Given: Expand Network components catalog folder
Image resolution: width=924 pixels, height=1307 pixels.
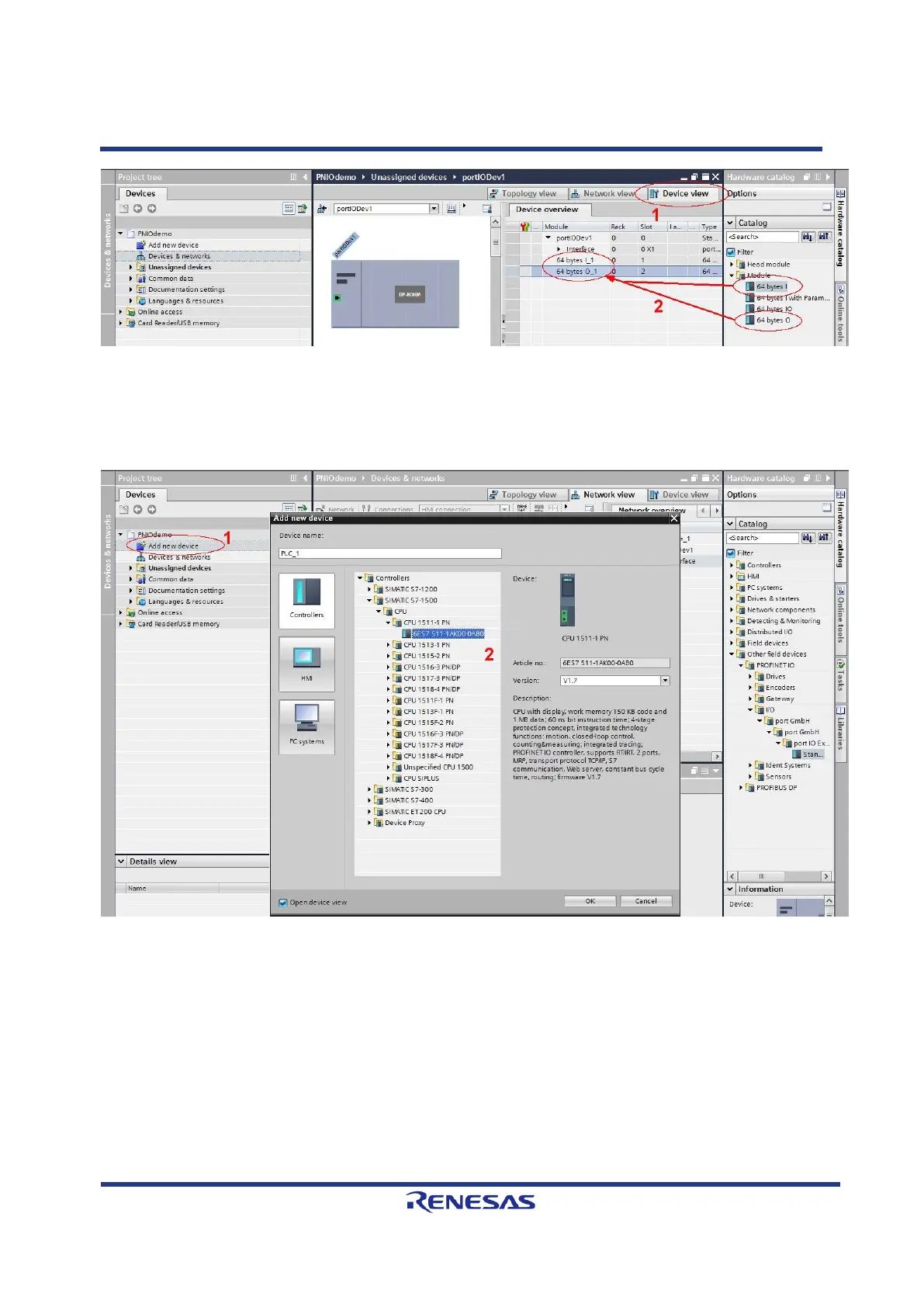Looking at the screenshot, I should click(x=732, y=610).
